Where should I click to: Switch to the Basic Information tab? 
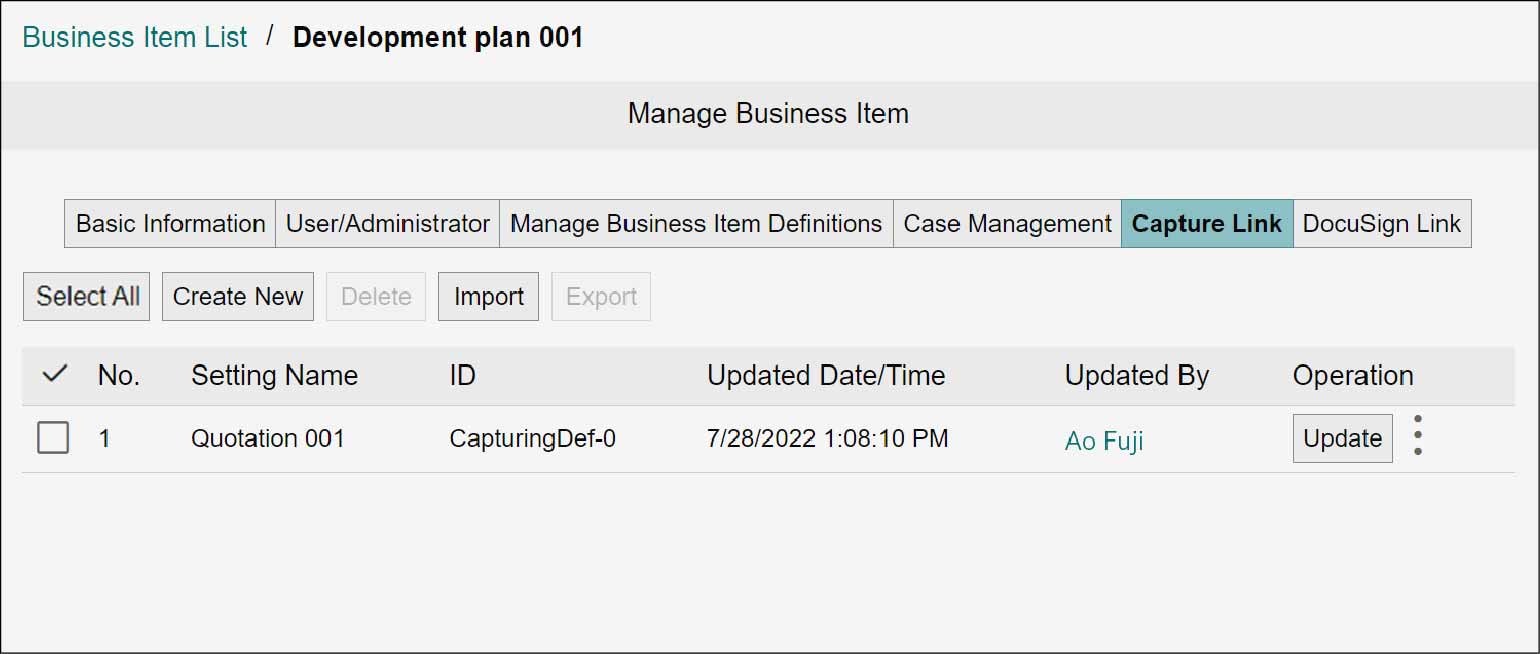tap(170, 223)
